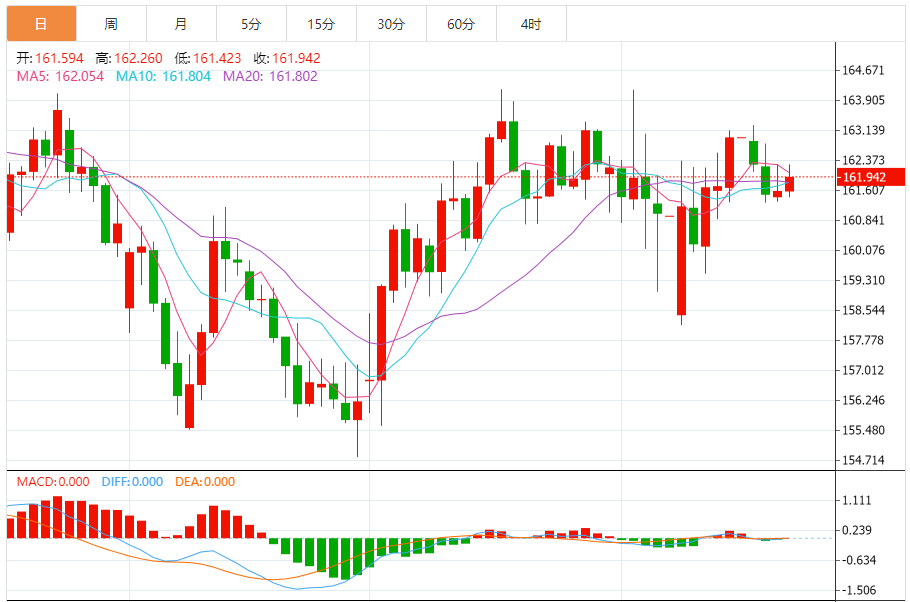Image resolution: width=910 pixels, height=602 pixels.
Task: Click the 低:161.423 low price value
Action: click(x=208, y=58)
